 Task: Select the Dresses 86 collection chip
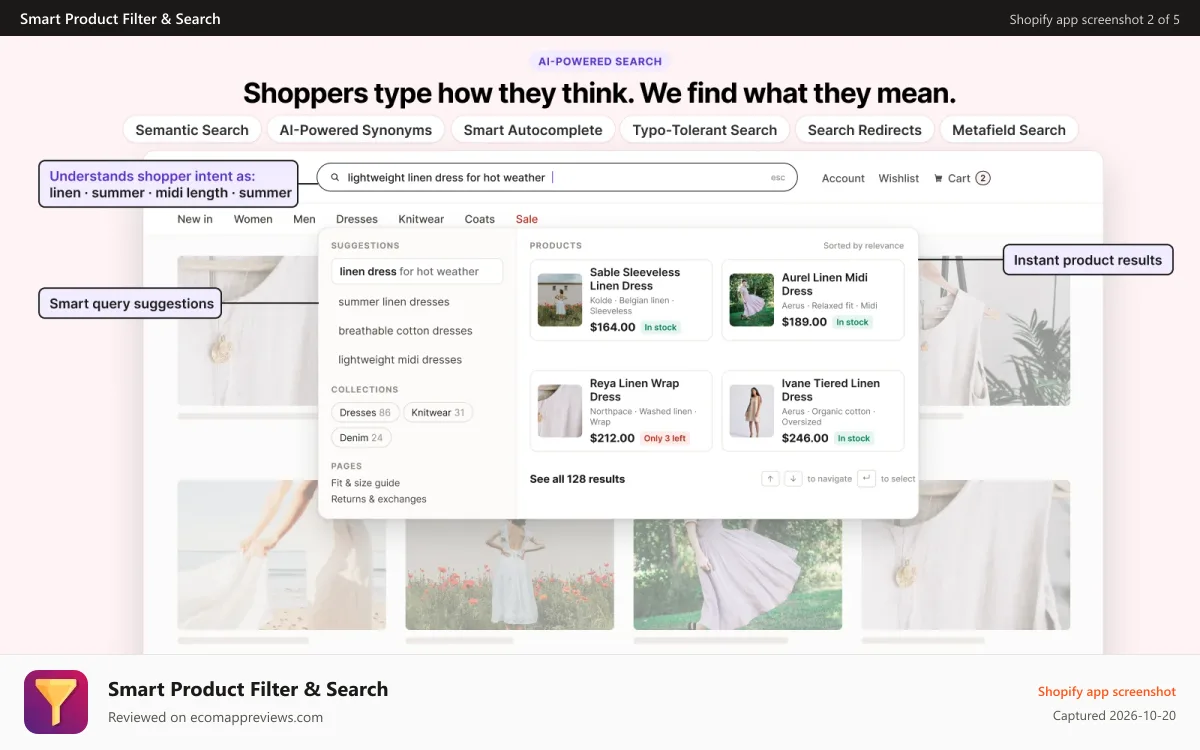[365, 412]
